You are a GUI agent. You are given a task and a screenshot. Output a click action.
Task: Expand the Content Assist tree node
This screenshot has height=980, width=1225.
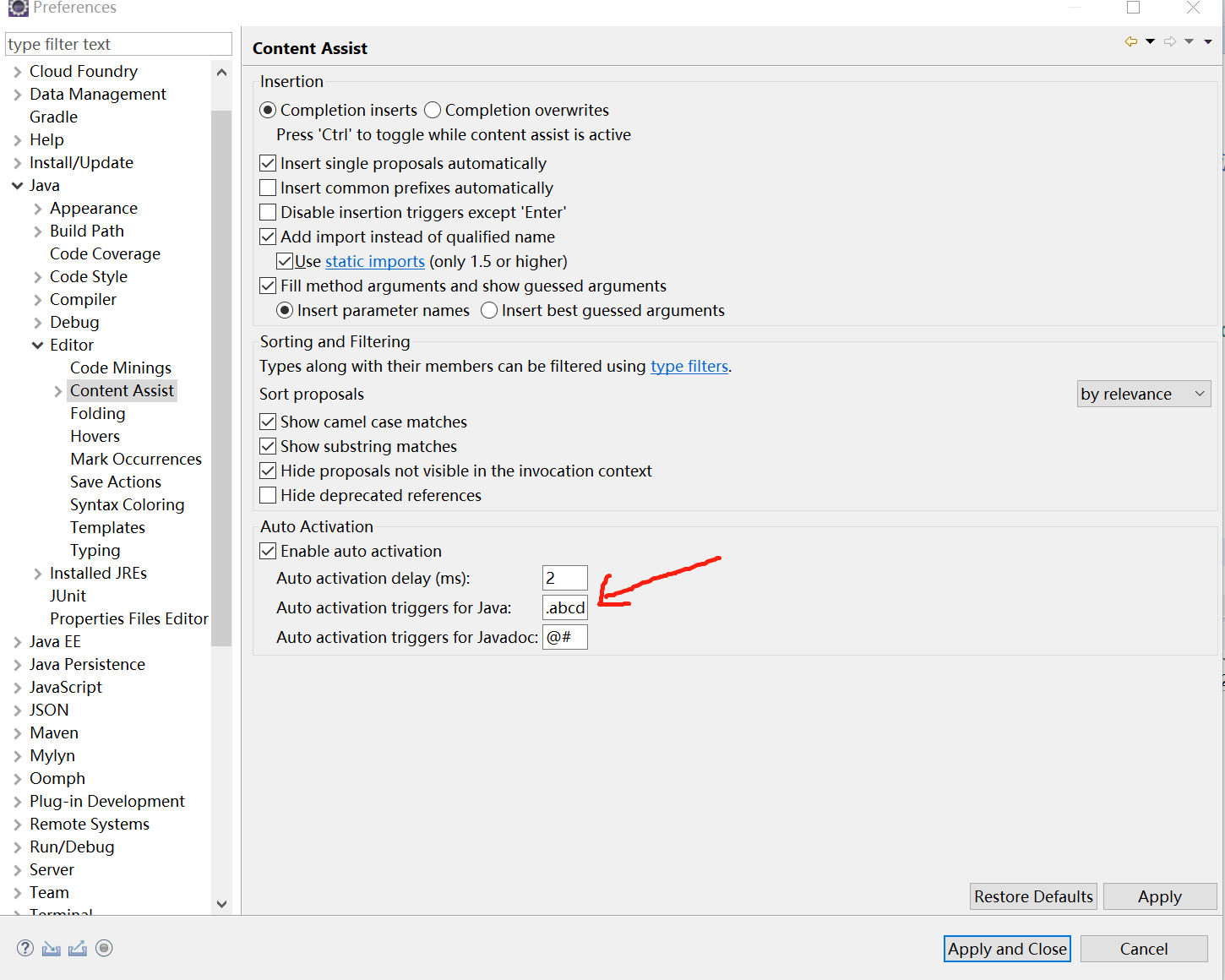[57, 391]
